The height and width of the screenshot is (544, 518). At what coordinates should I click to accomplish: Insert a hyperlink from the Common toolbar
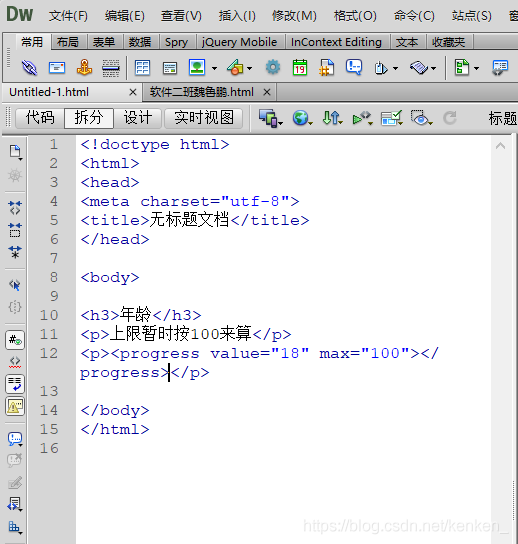pyautogui.click(x=29, y=68)
